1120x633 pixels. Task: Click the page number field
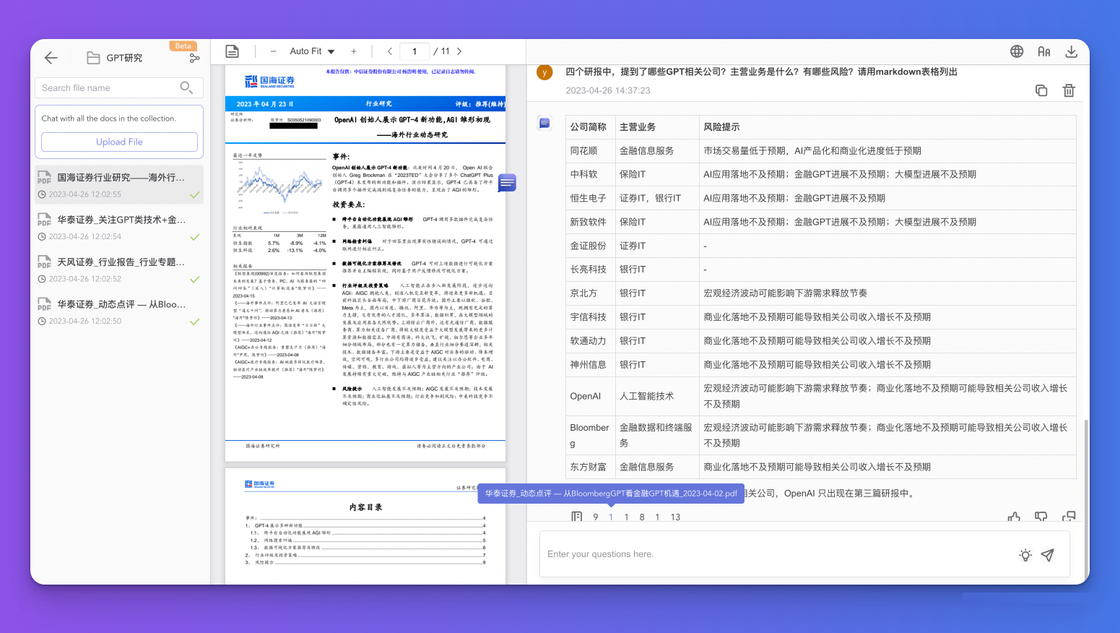point(414,51)
